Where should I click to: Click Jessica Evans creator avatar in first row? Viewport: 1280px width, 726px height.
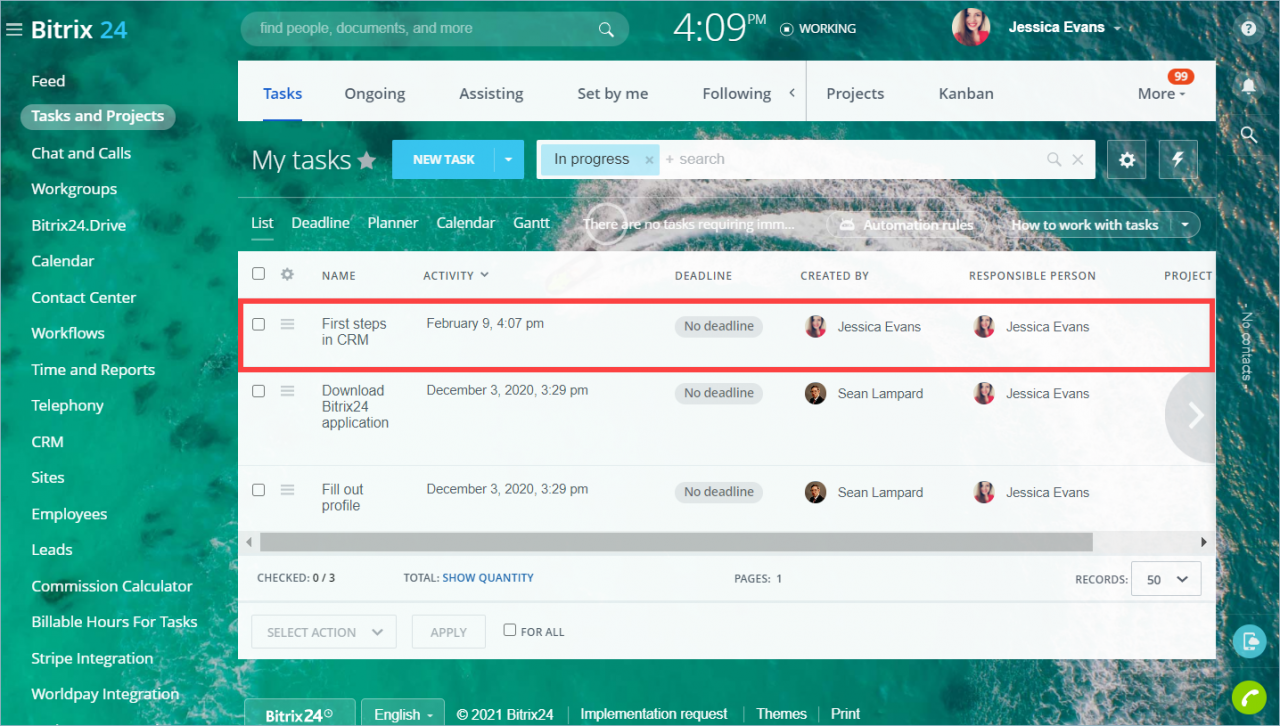816,326
